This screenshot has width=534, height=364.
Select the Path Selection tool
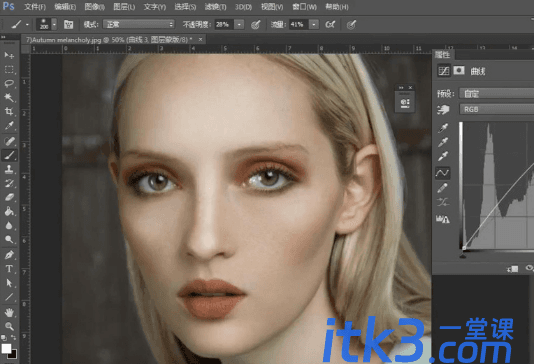pos(9,283)
